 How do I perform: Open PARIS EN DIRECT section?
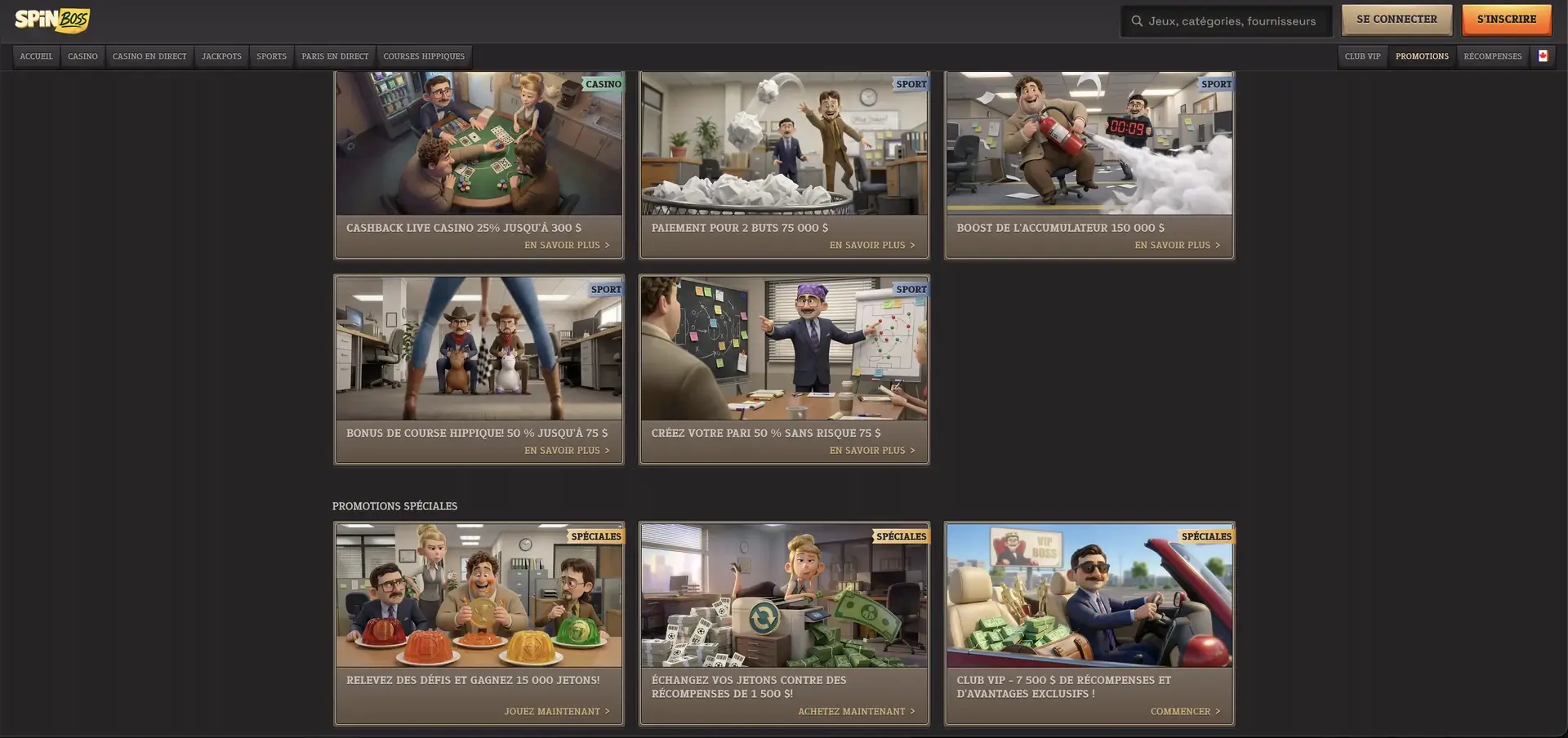coord(335,56)
